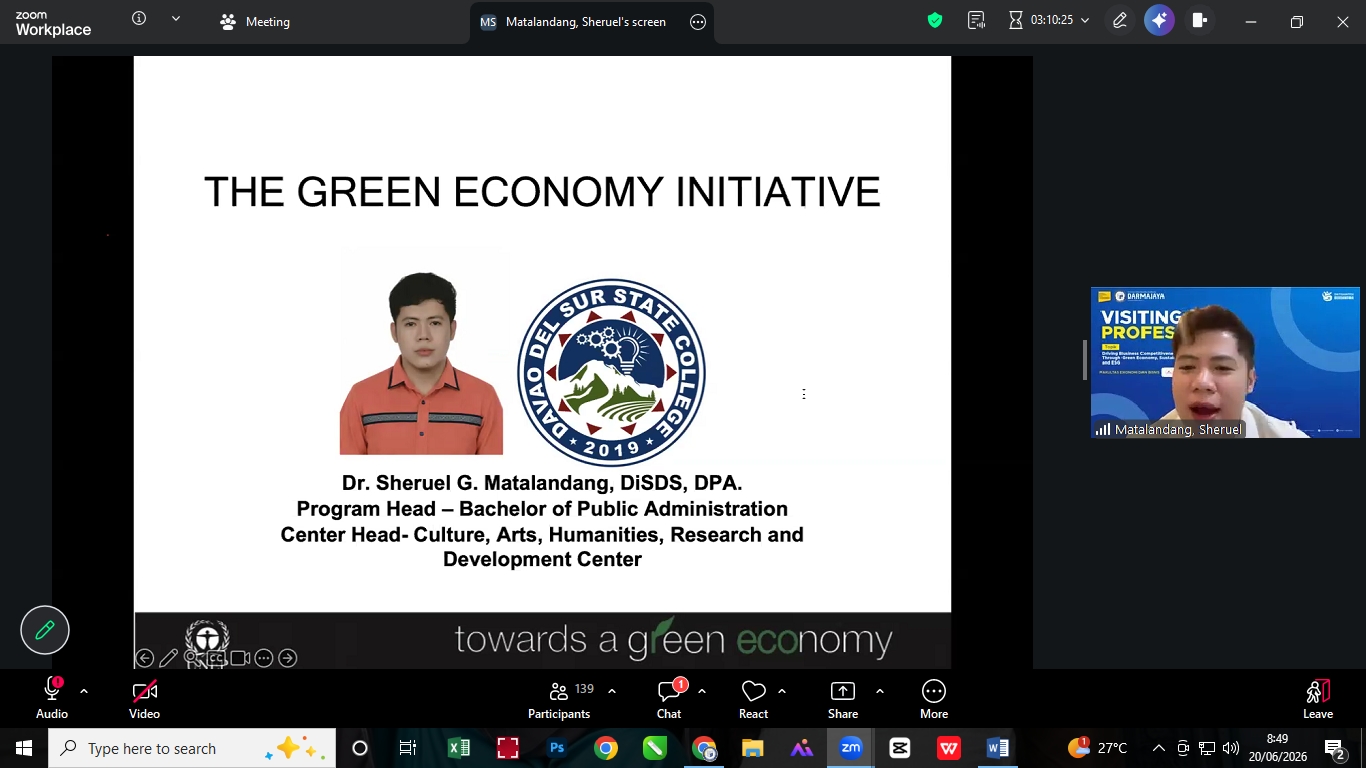Go to next slide arrow in slideshow
This screenshot has width=1366, height=768.
coord(288,658)
